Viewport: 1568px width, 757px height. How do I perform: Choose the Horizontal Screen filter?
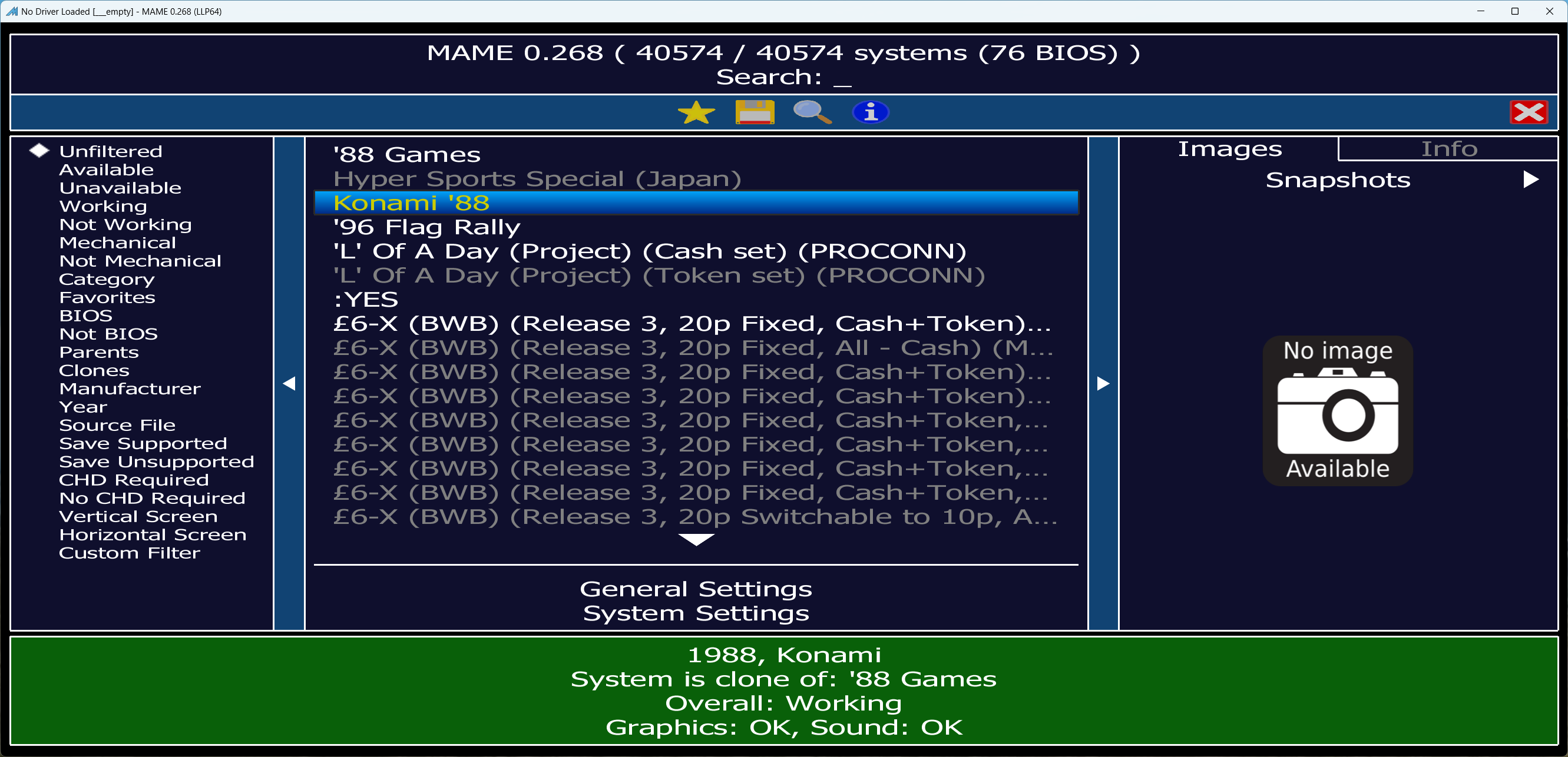pos(153,535)
